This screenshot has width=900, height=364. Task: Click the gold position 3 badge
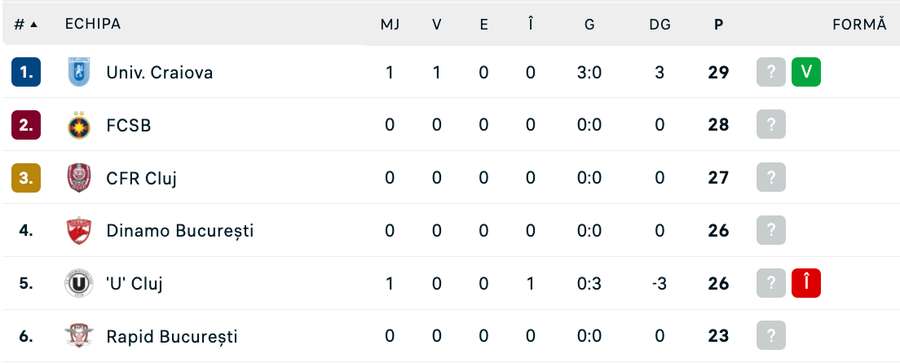pyautogui.click(x=26, y=177)
